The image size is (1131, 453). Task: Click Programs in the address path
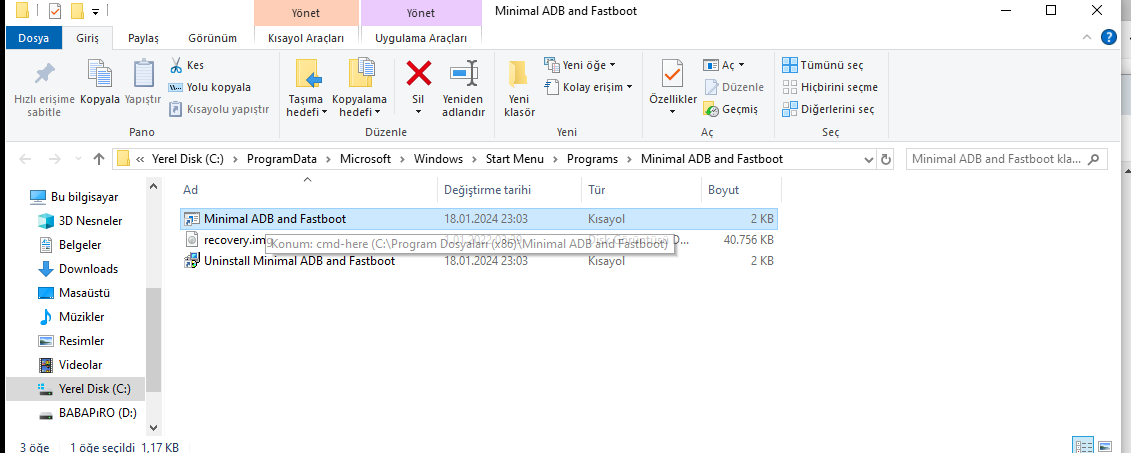pyautogui.click(x=592, y=159)
